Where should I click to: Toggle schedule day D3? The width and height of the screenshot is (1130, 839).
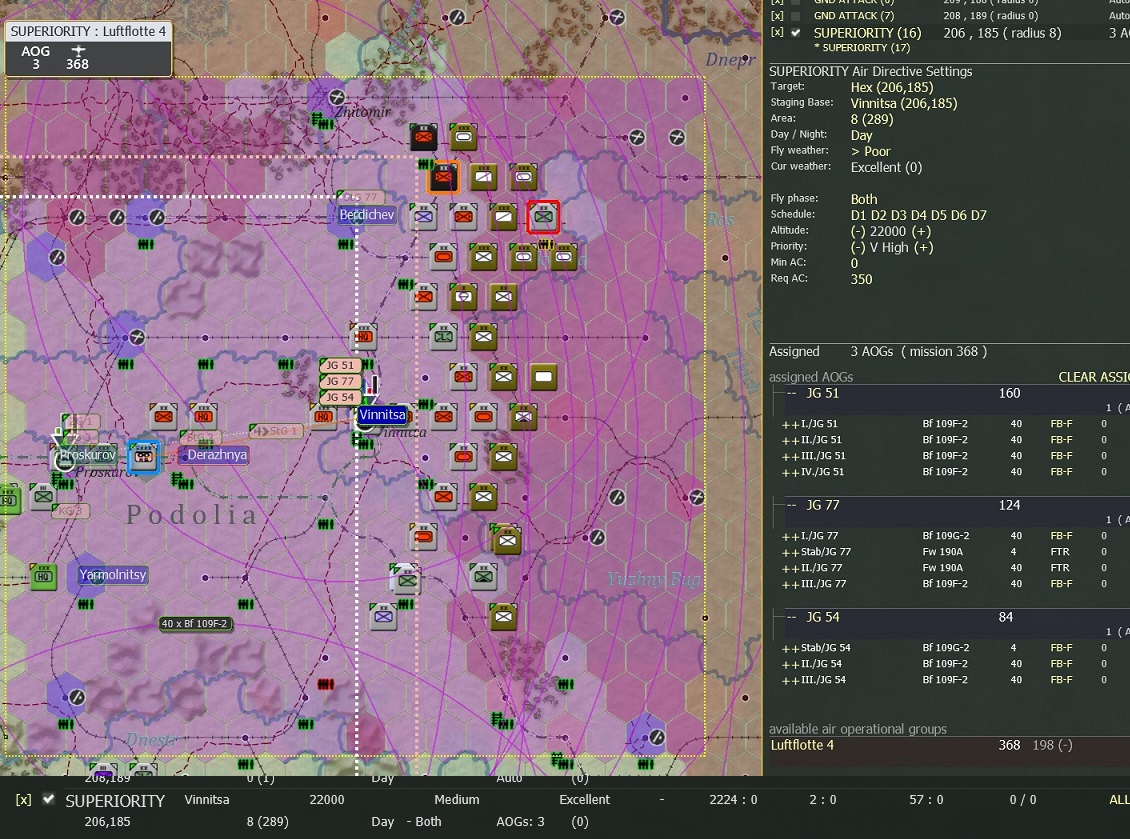(x=899, y=216)
